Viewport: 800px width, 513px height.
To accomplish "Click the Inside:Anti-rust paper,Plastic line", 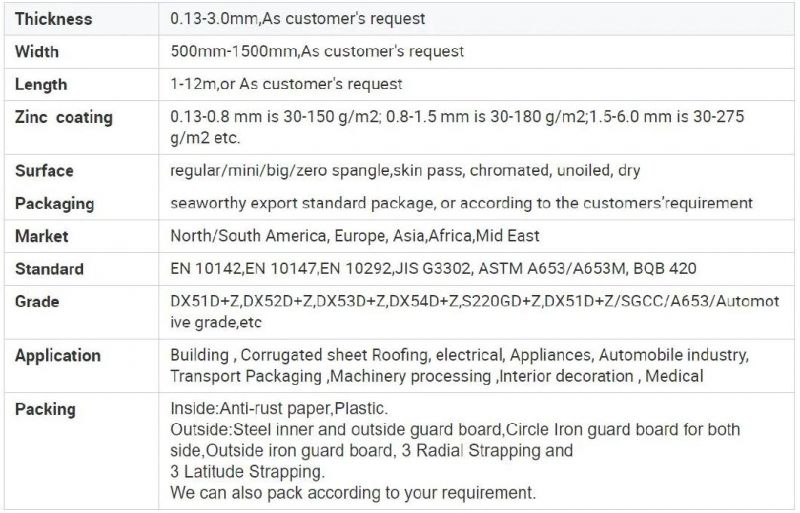I will [x=279, y=409].
